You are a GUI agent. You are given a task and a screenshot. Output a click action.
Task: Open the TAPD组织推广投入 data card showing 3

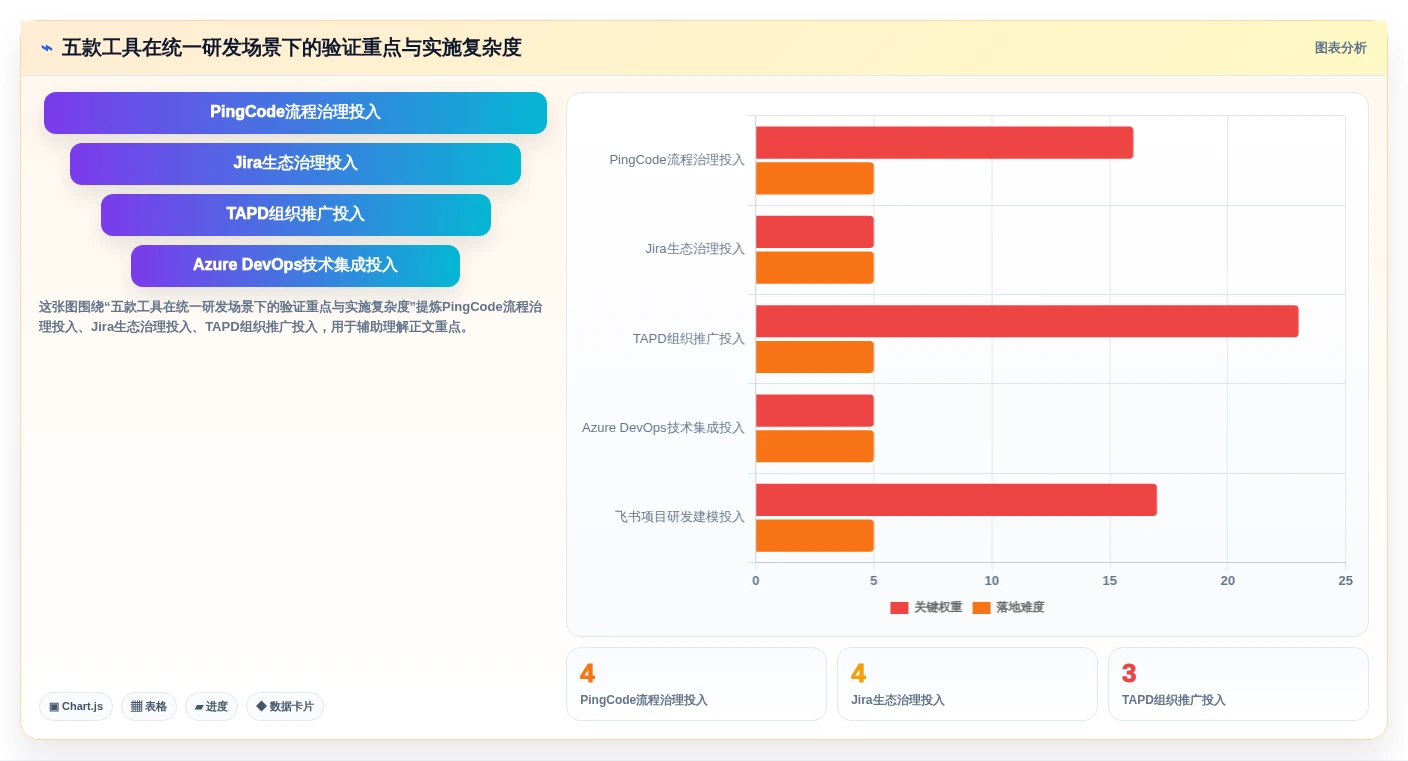[1238, 684]
